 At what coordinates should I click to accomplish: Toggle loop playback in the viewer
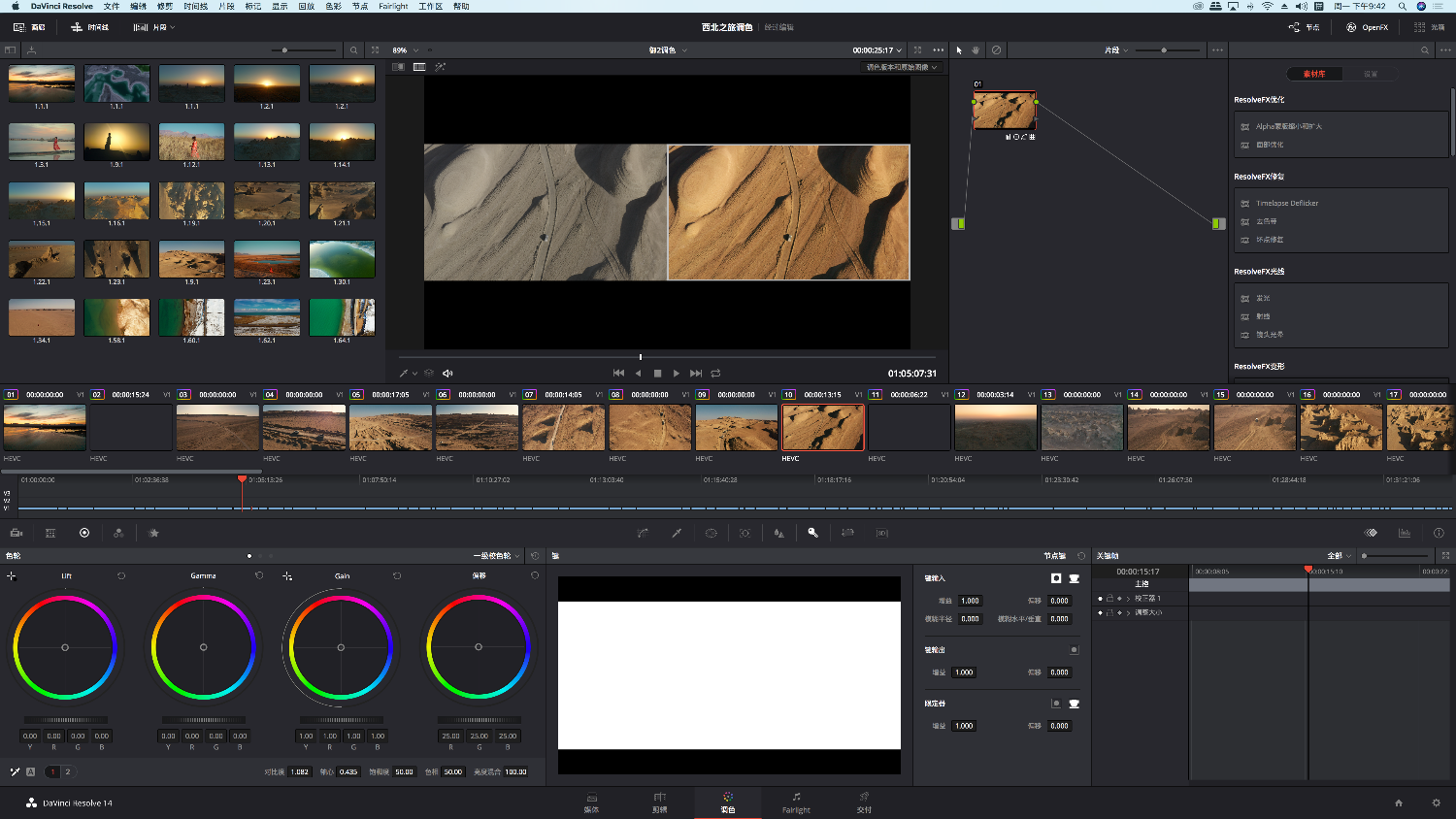[715, 374]
